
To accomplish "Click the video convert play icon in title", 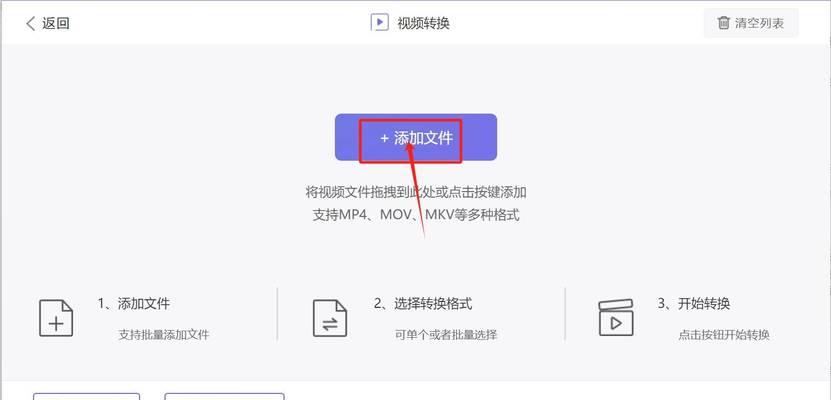I will click(x=379, y=22).
